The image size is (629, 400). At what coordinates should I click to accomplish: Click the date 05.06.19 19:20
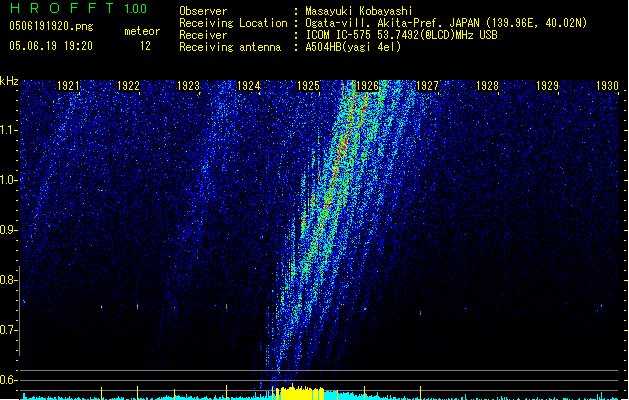[51, 46]
